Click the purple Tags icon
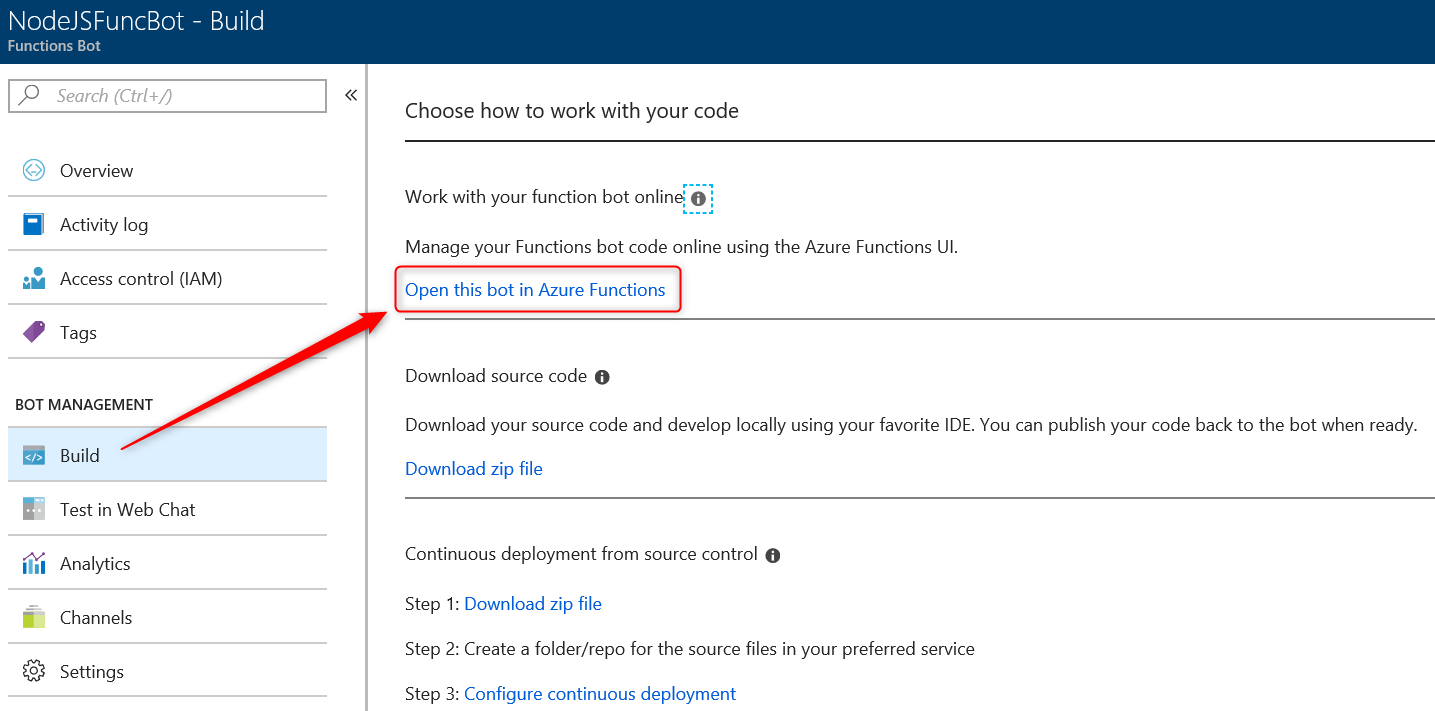This screenshot has height=711, width=1435. click(33, 333)
